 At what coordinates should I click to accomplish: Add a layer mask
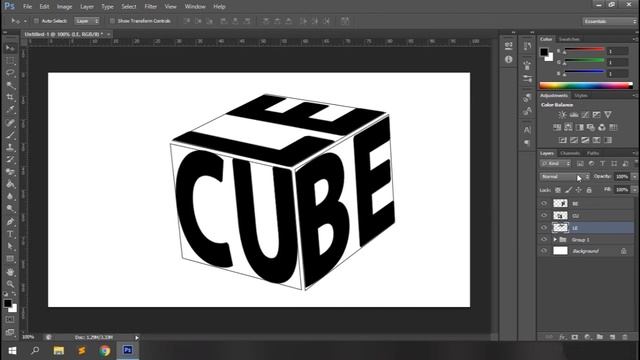tap(575, 337)
